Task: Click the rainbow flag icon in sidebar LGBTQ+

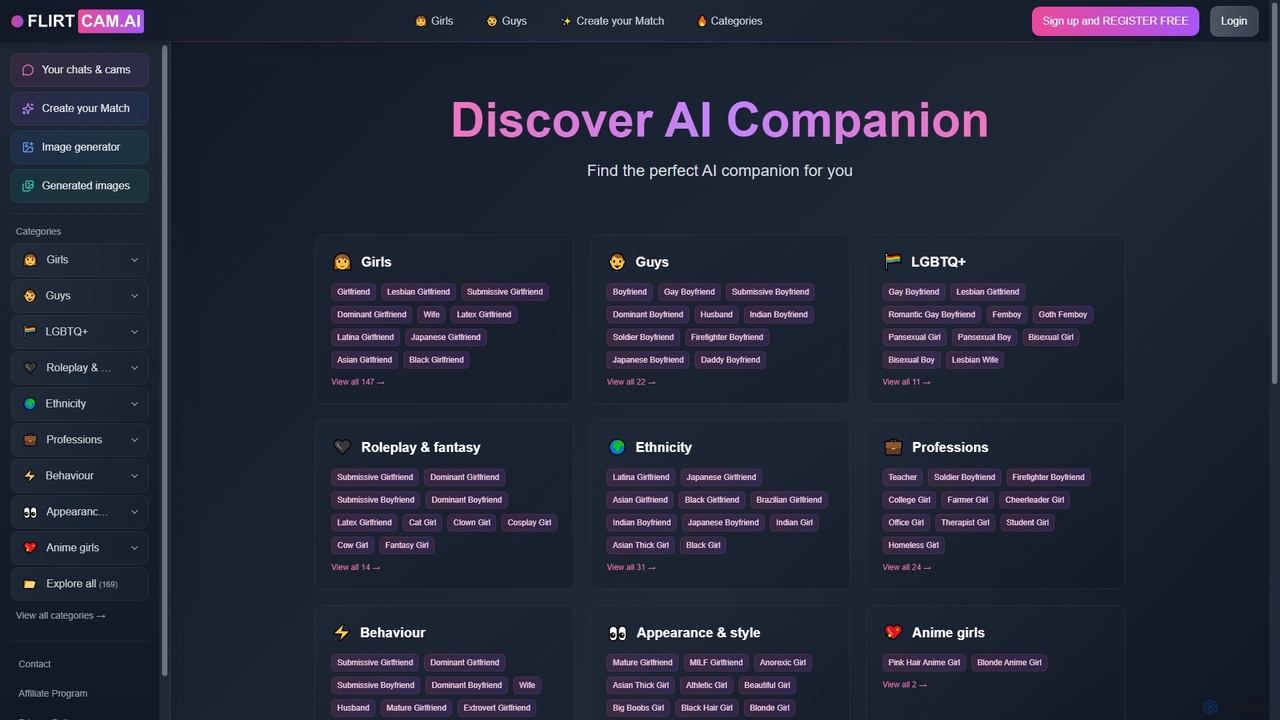Action: [30, 332]
